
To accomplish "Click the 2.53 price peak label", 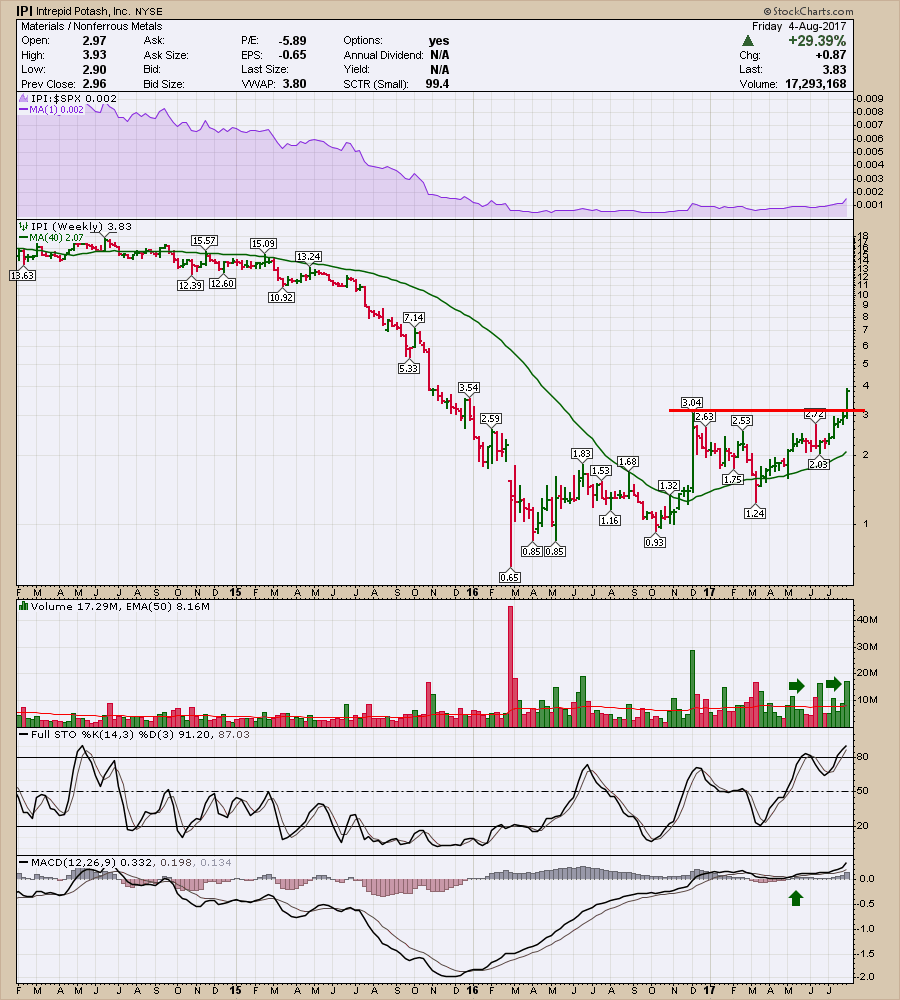I will pyautogui.click(x=741, y=421).
